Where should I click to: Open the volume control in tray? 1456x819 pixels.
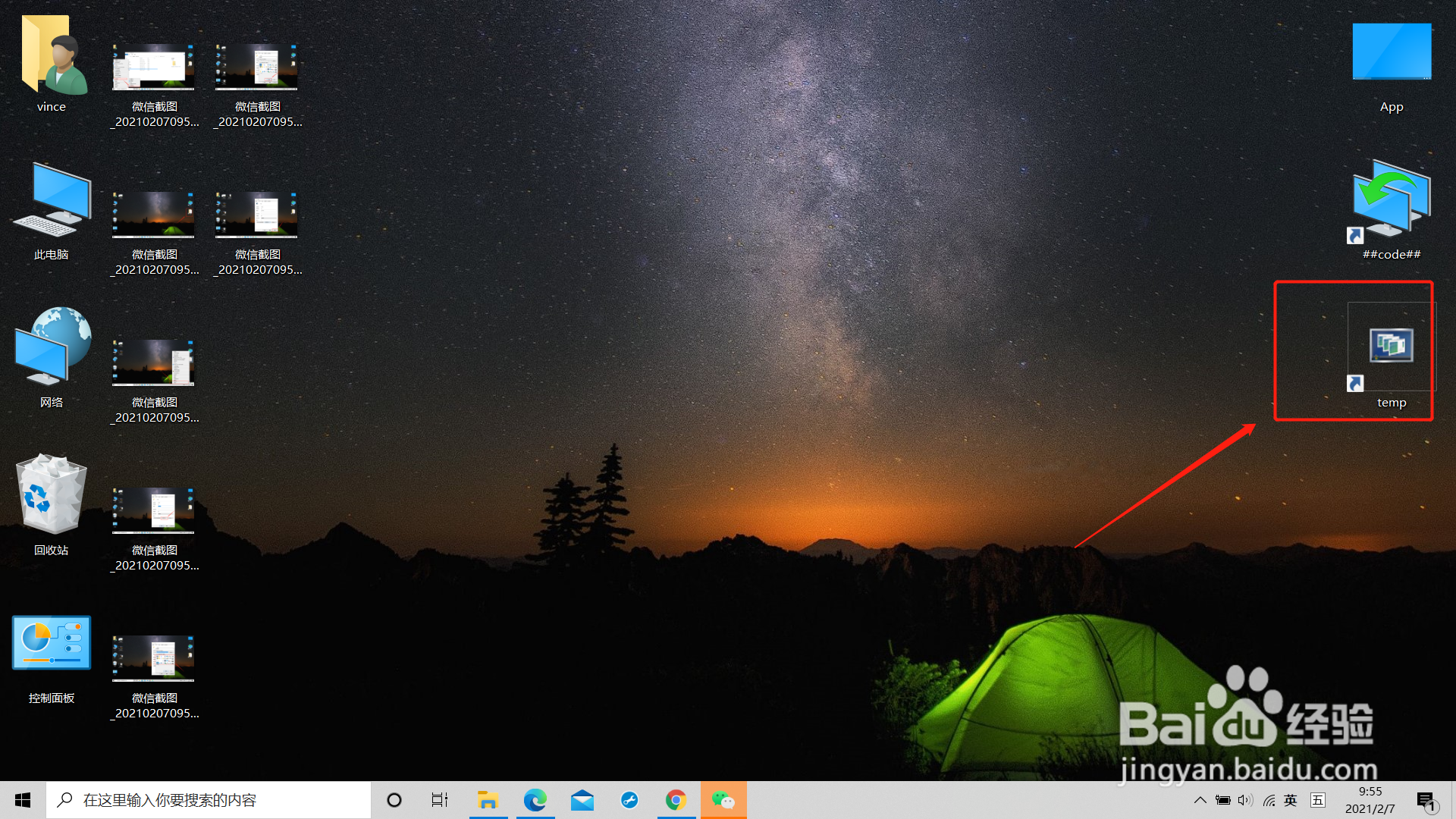(1245, 800)
